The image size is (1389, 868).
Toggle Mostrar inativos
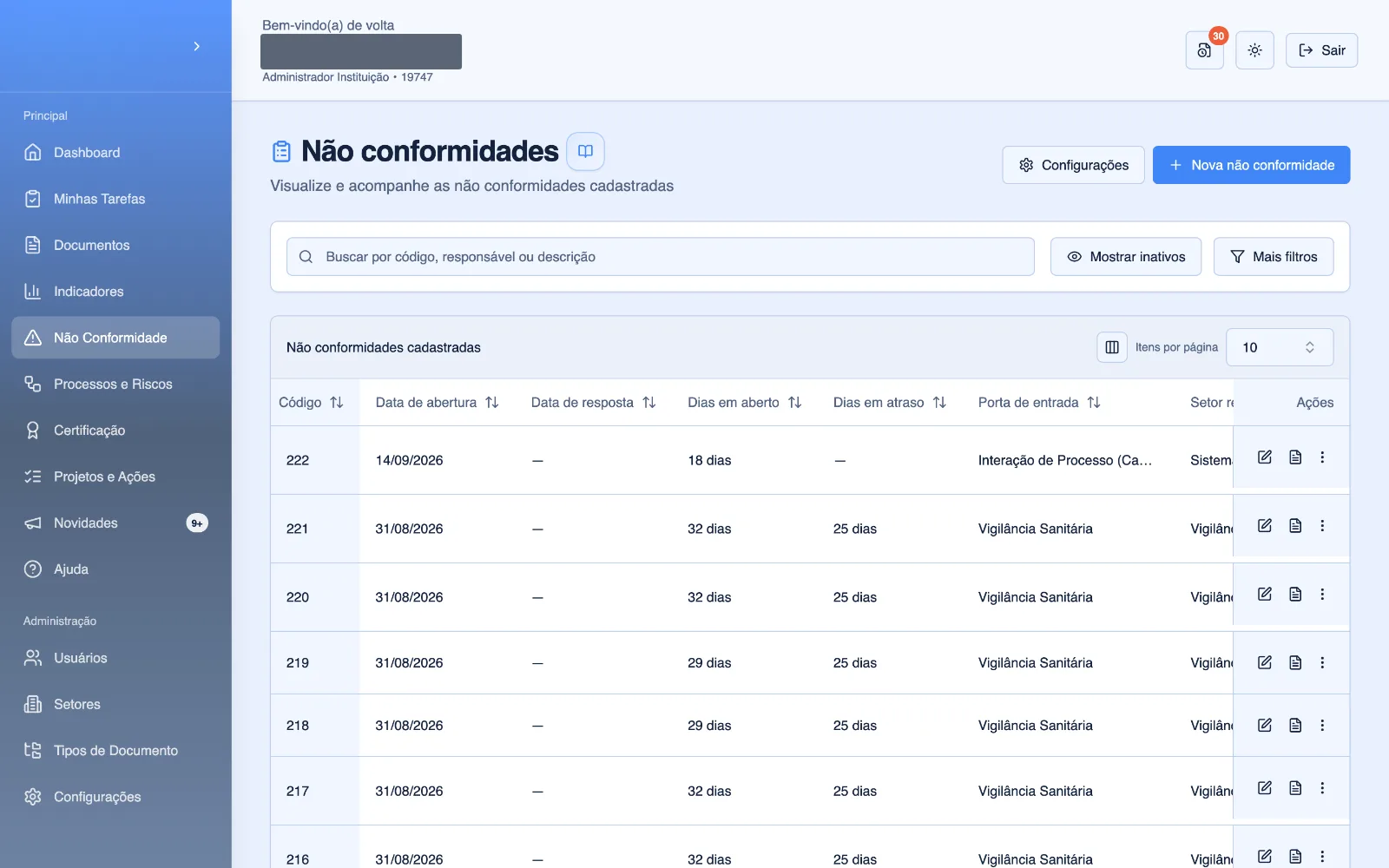(x=1125, y=257)
